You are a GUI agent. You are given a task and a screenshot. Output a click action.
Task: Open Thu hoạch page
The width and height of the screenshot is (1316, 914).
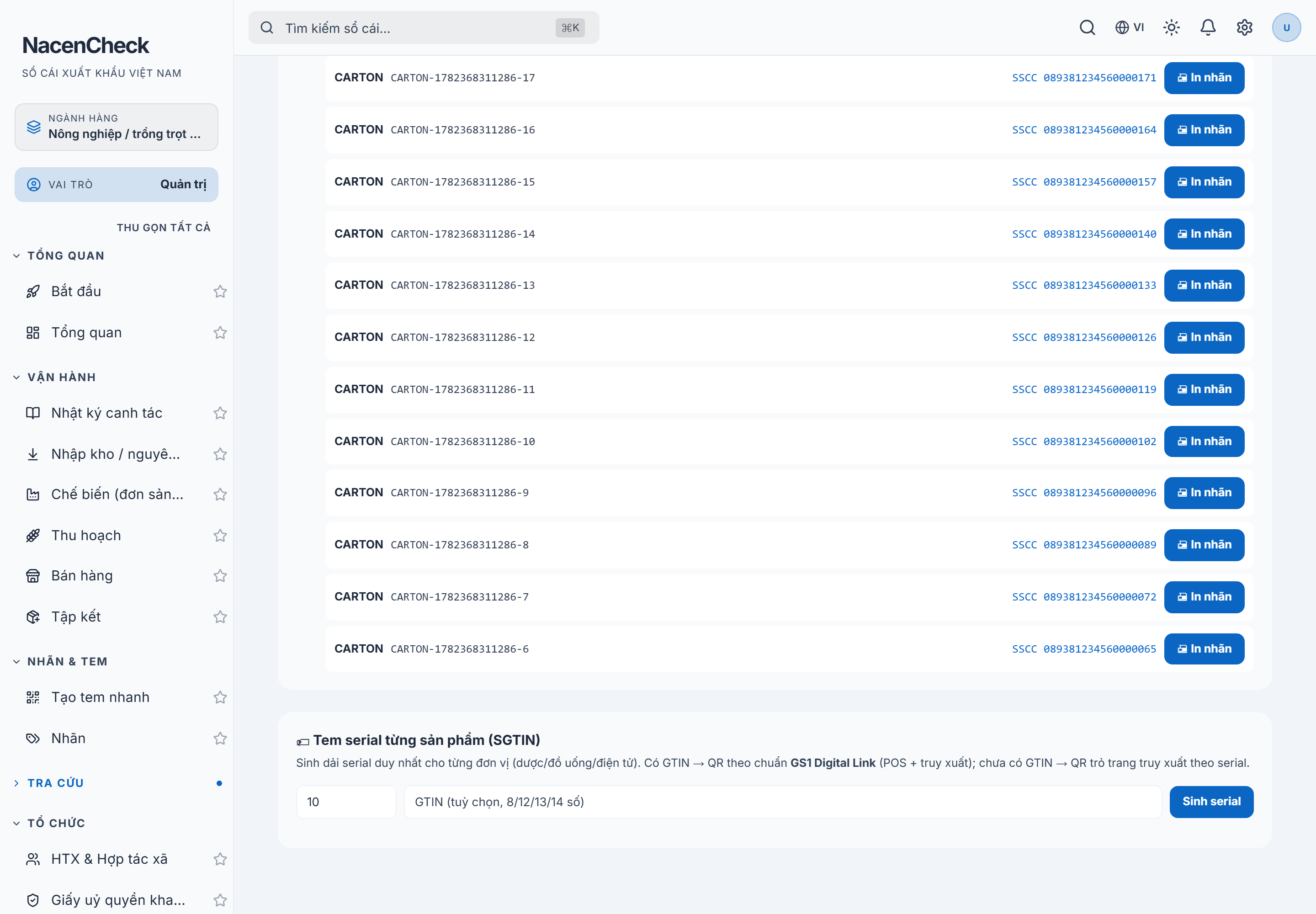click(x=86, y=536)
